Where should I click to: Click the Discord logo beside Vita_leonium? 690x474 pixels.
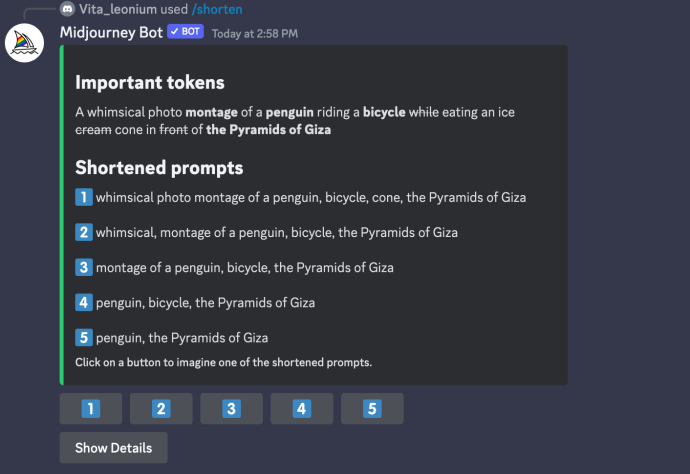67,9
